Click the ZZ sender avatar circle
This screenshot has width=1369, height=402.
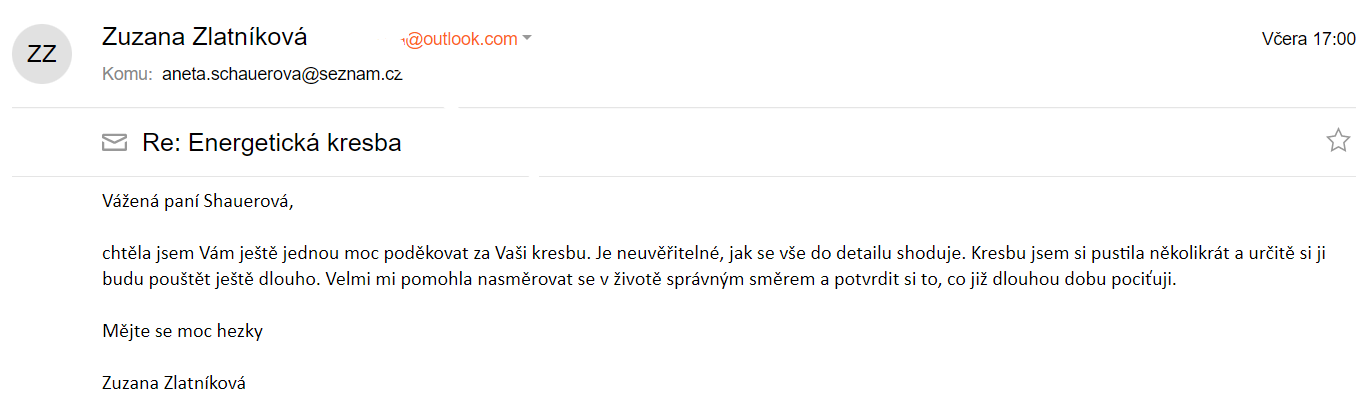tap(42, 54)
